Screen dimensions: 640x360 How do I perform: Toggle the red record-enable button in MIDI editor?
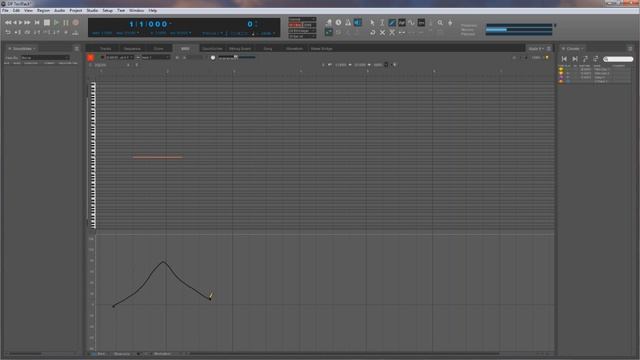coord(91,58)
